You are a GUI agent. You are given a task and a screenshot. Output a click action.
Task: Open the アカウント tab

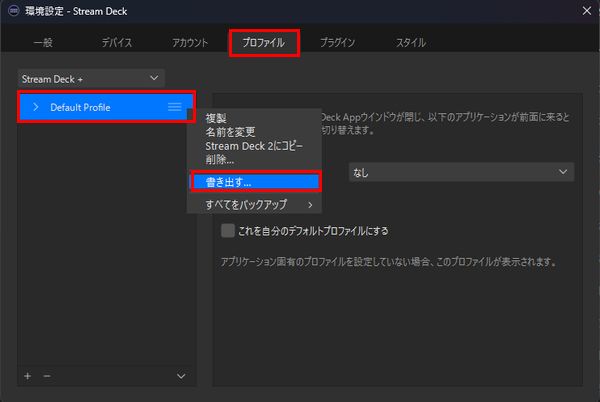pos(190,42)
